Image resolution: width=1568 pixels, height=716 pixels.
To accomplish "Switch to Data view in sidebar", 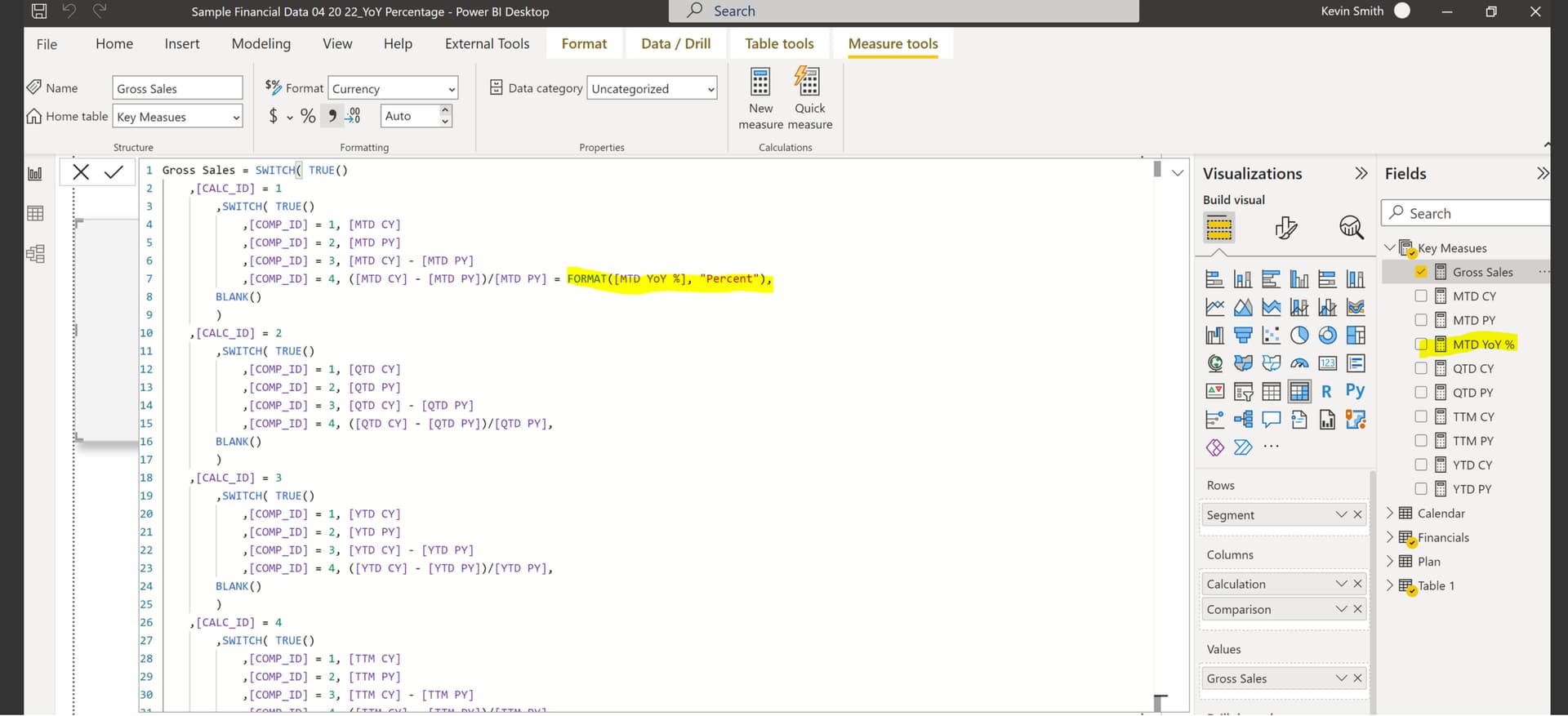I will (x=35, y=214).
